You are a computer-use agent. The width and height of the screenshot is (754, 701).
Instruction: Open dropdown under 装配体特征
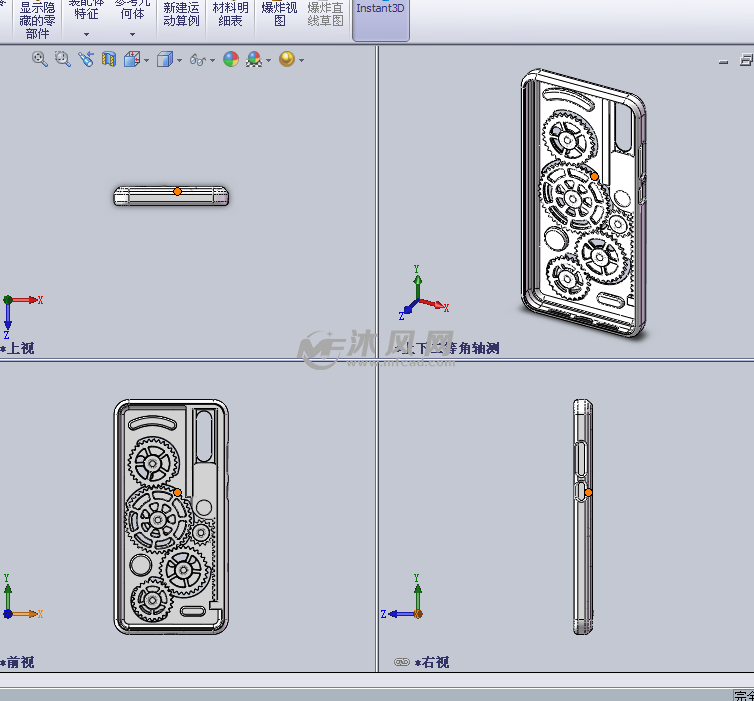[87, 34]
